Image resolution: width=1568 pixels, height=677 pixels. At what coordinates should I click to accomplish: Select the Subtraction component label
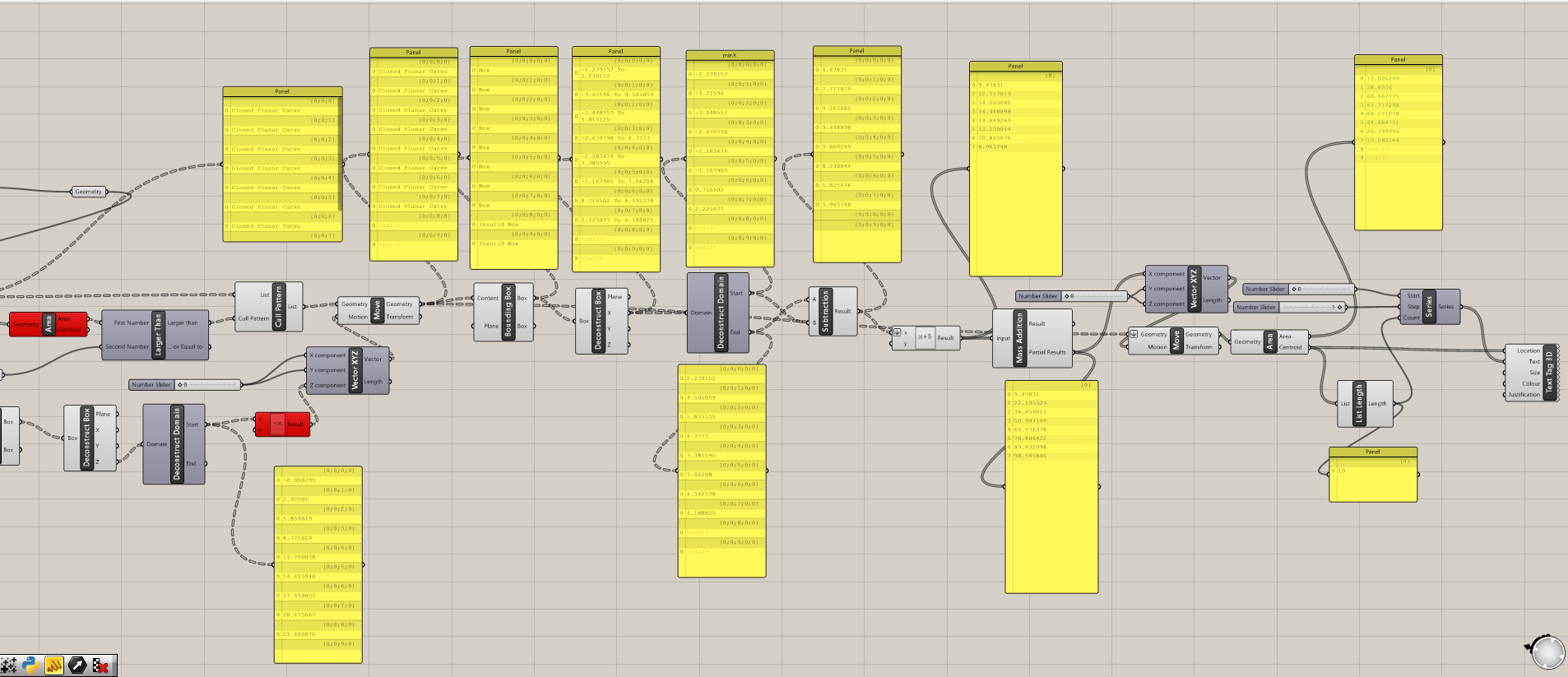click(825, 311)
